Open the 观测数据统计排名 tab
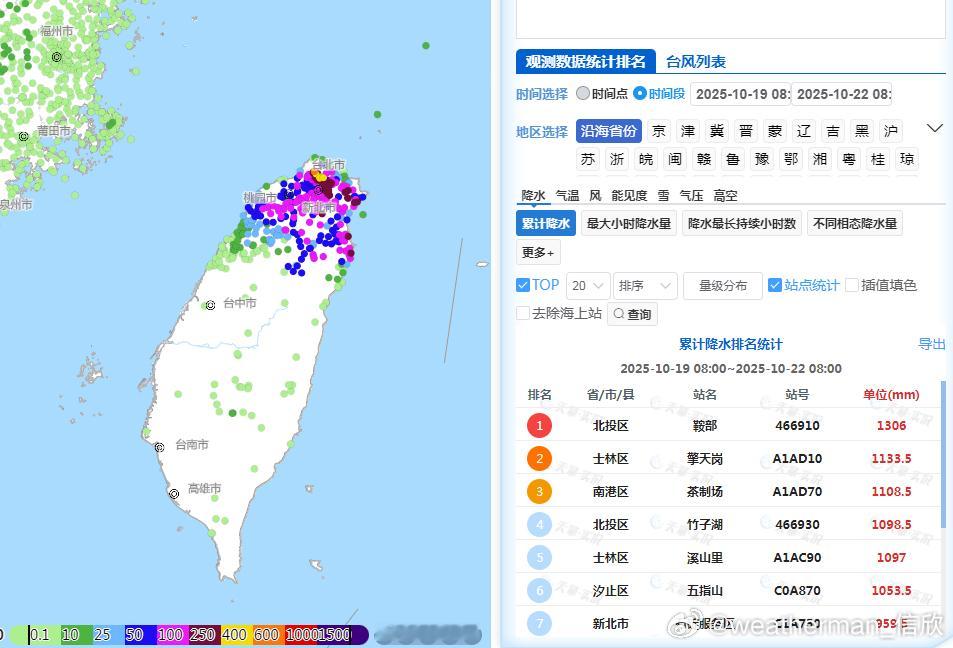 pos(585,61)
